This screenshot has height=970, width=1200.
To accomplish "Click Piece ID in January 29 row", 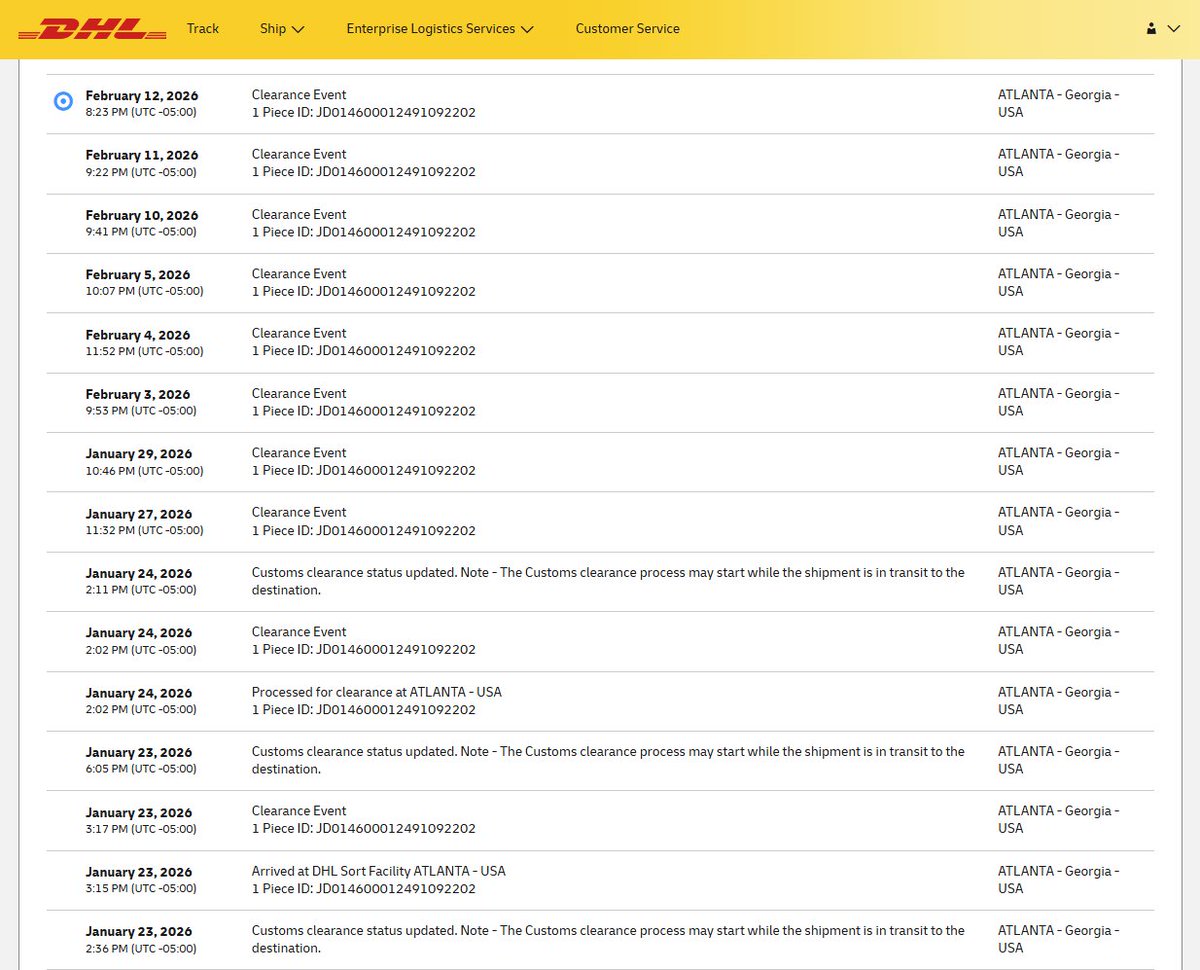I will 364,470.
